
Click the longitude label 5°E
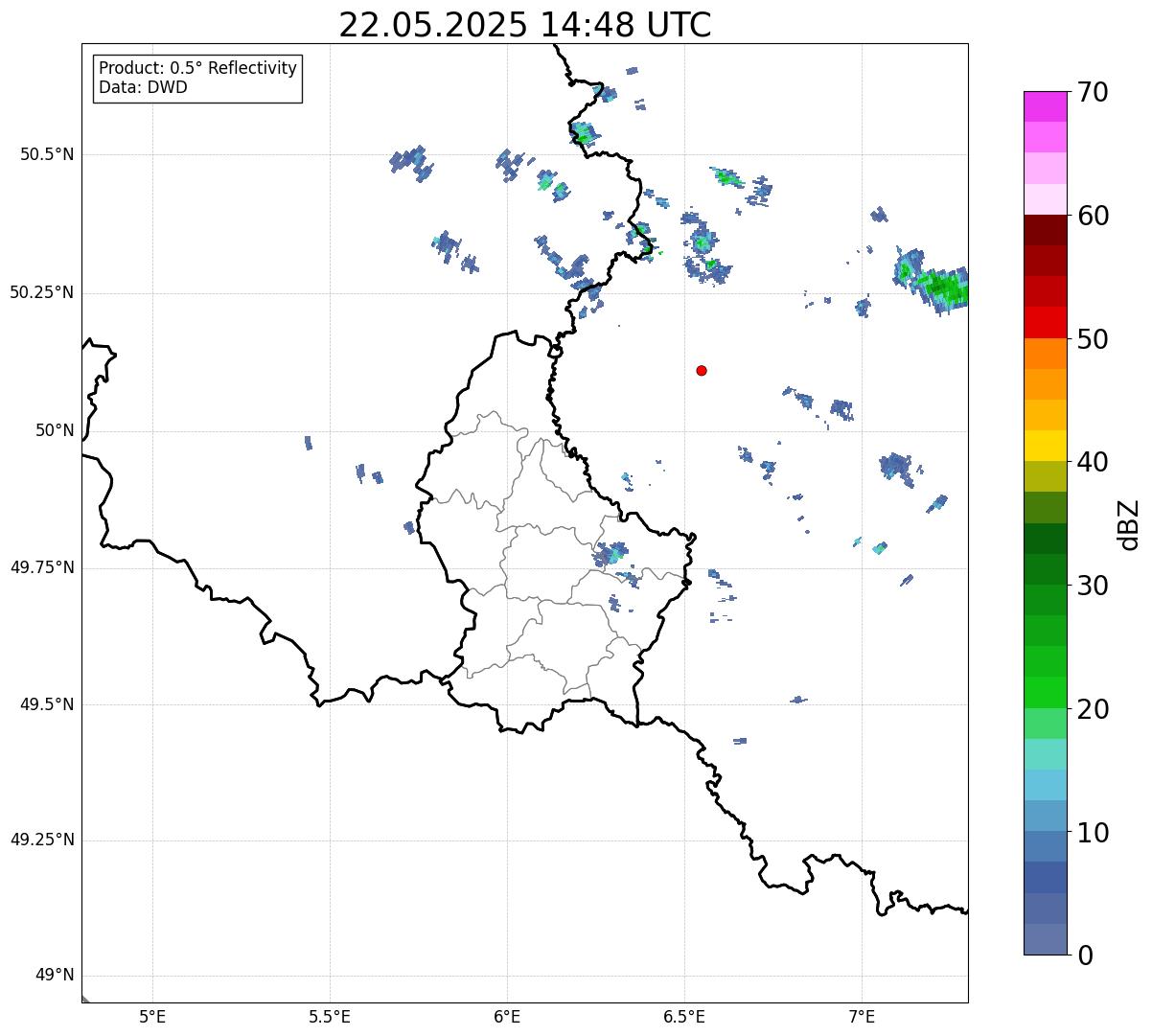point(152,1016)
